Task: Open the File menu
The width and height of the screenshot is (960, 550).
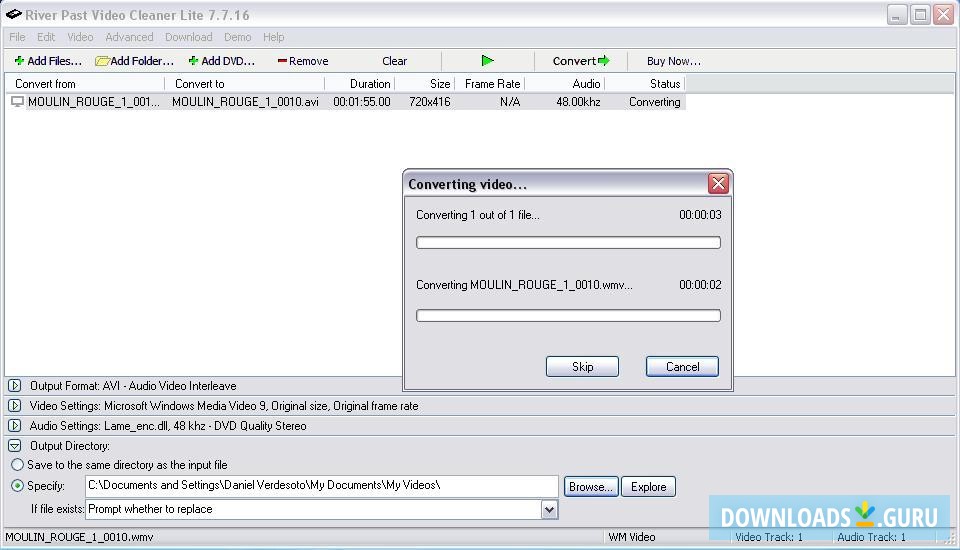Action: click(x=17, y=37)
